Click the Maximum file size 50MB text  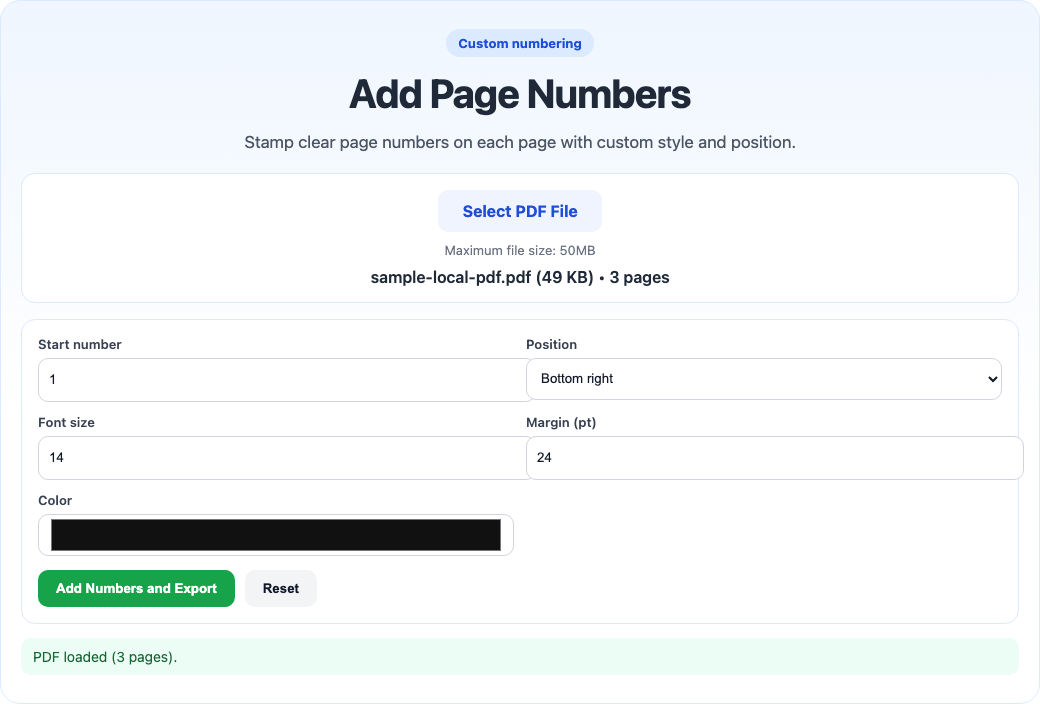[x=519, y=250]
